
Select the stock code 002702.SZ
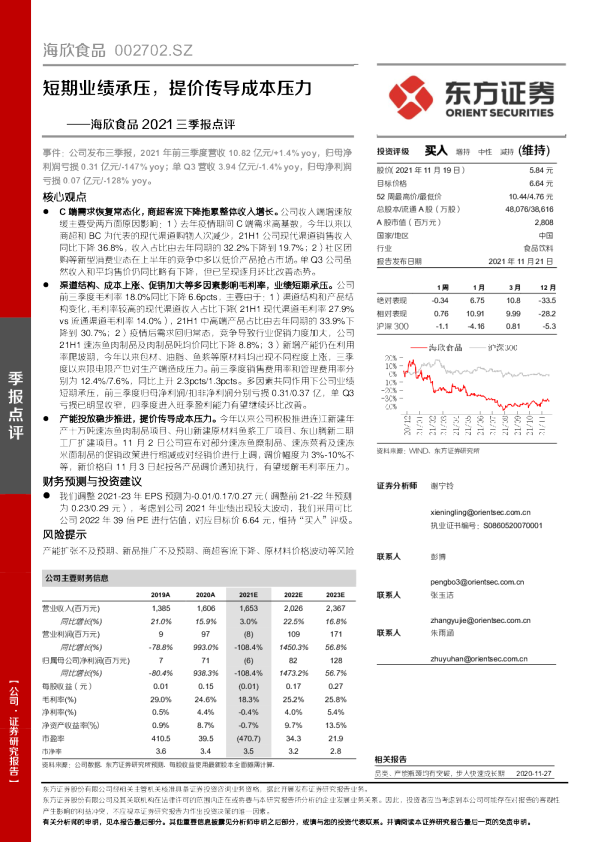(153, 50)
